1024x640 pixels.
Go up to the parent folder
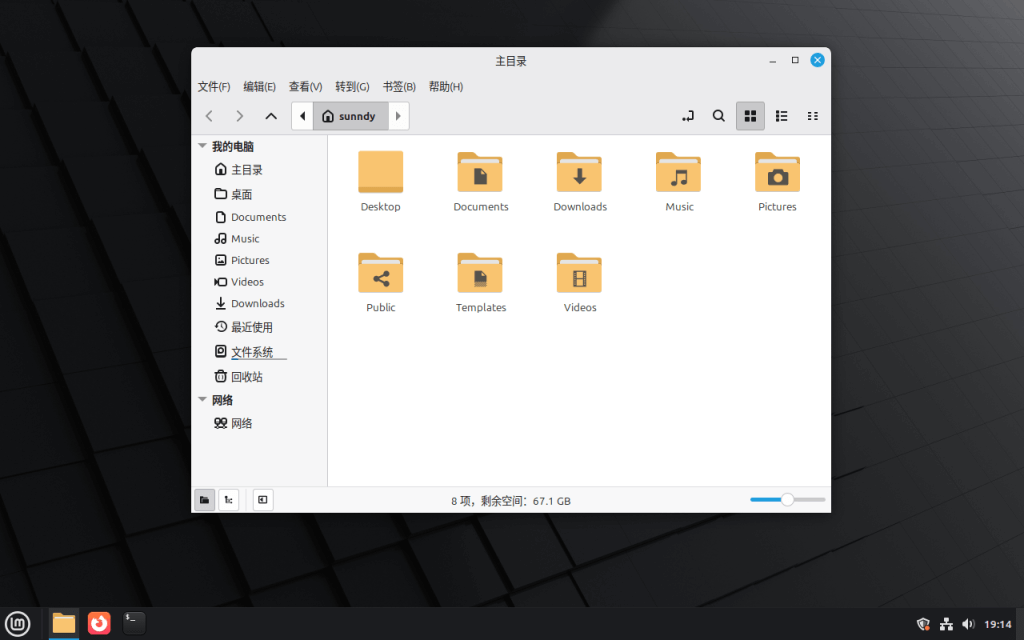[x=271, y=116]
